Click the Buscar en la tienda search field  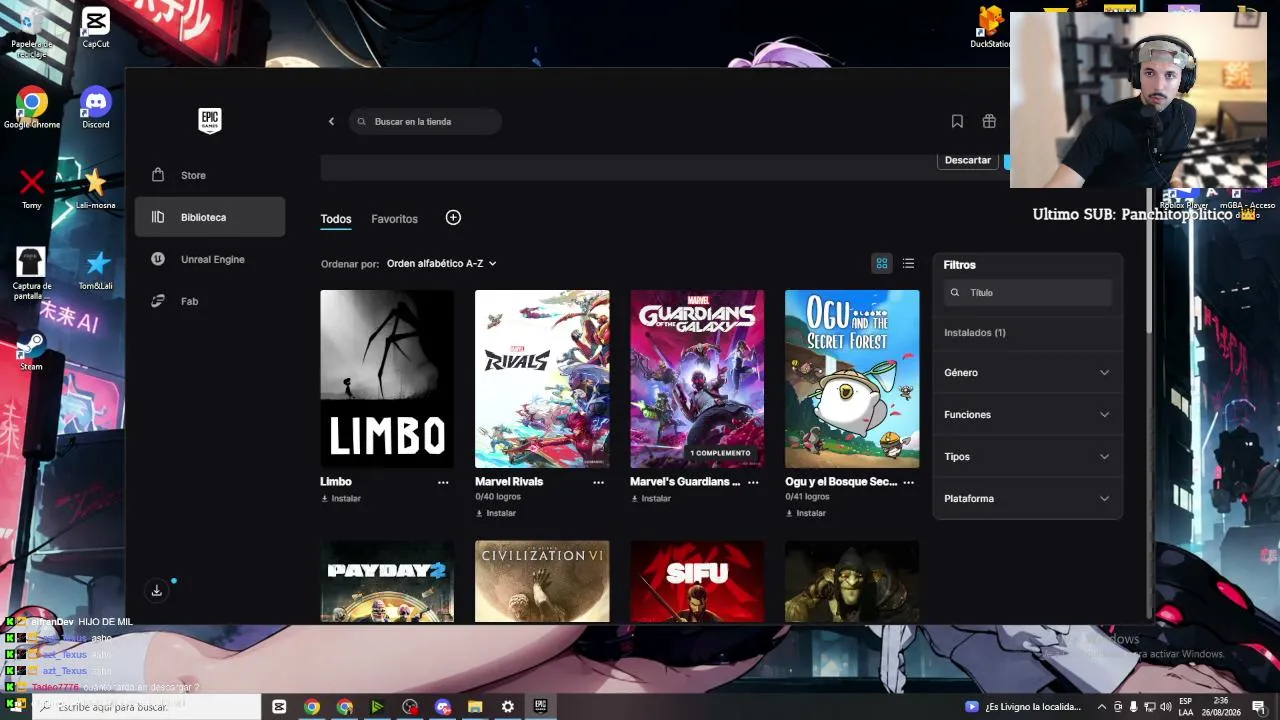click(426, 122)
